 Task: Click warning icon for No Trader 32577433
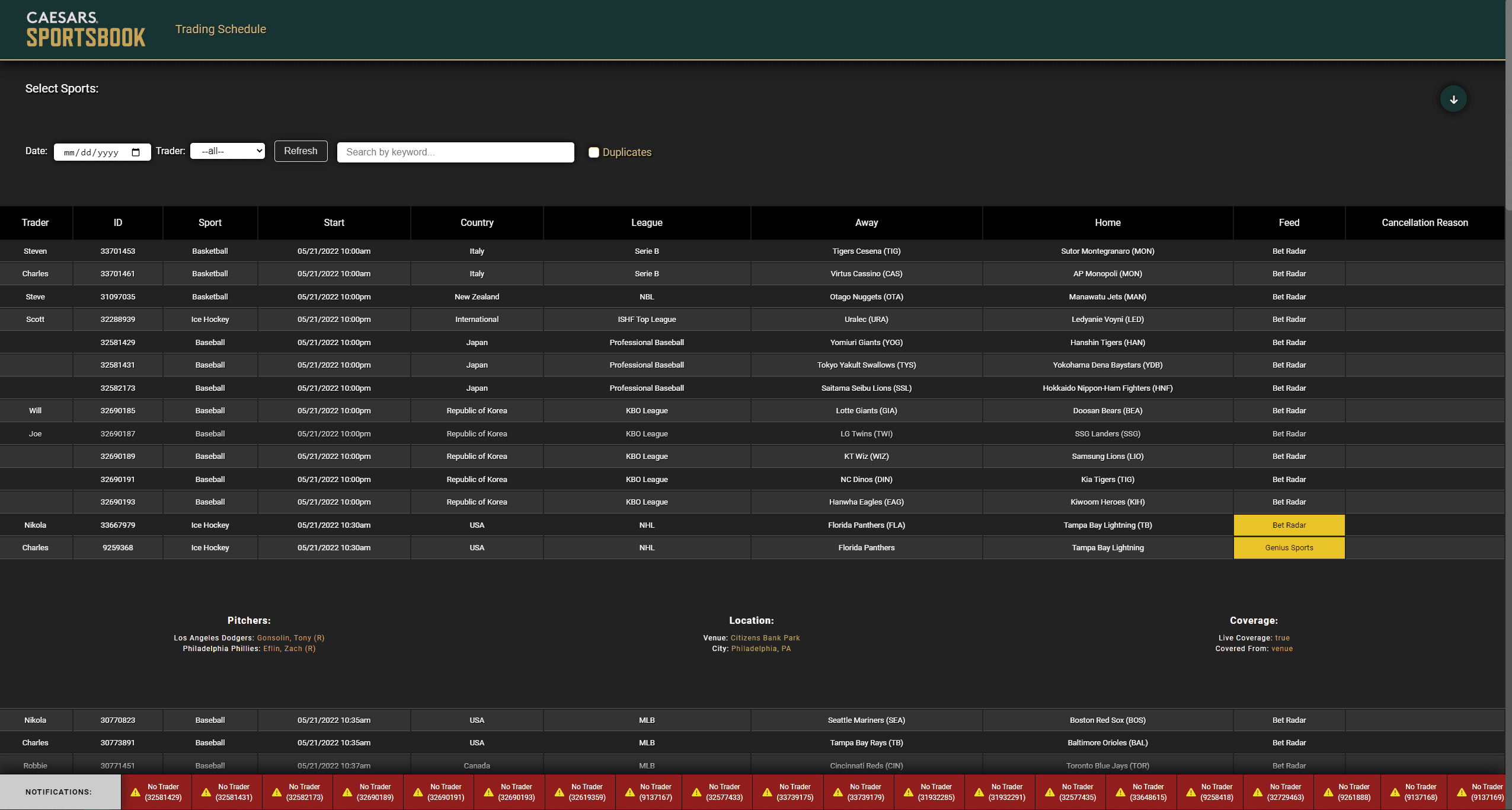pos(696,792)
